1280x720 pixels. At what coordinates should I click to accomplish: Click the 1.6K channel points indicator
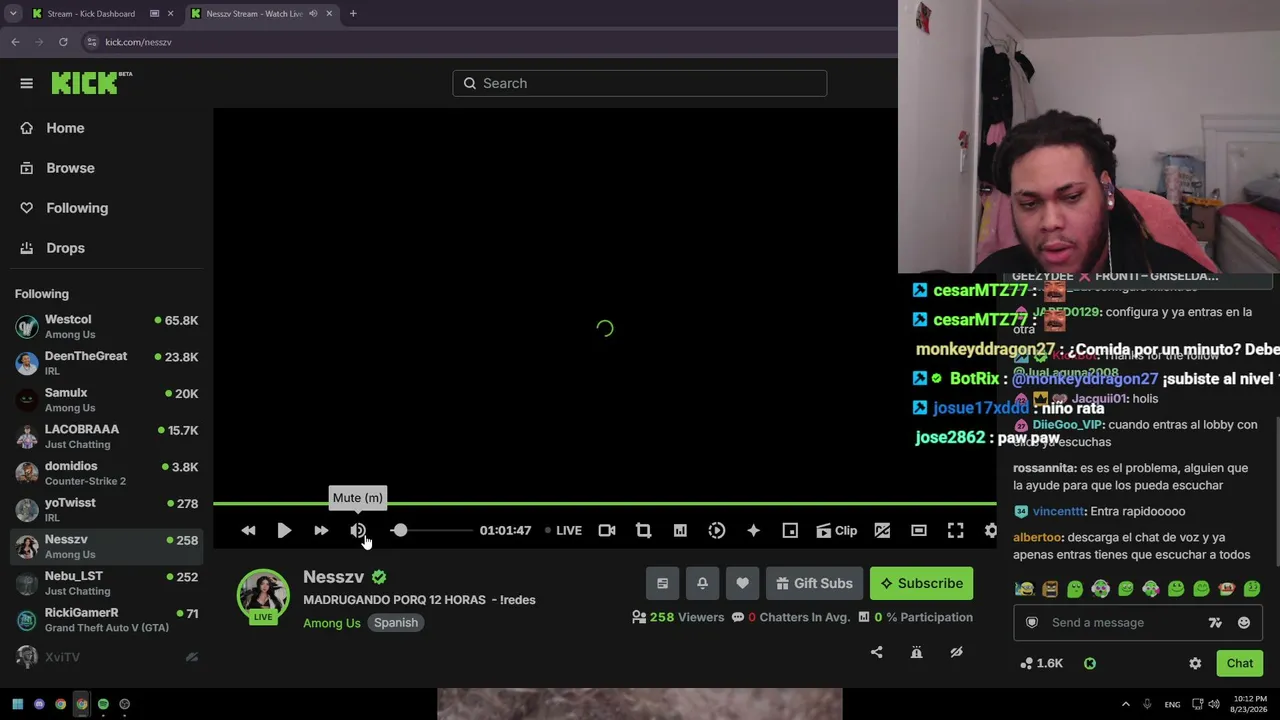click(x=1041, y=663)
